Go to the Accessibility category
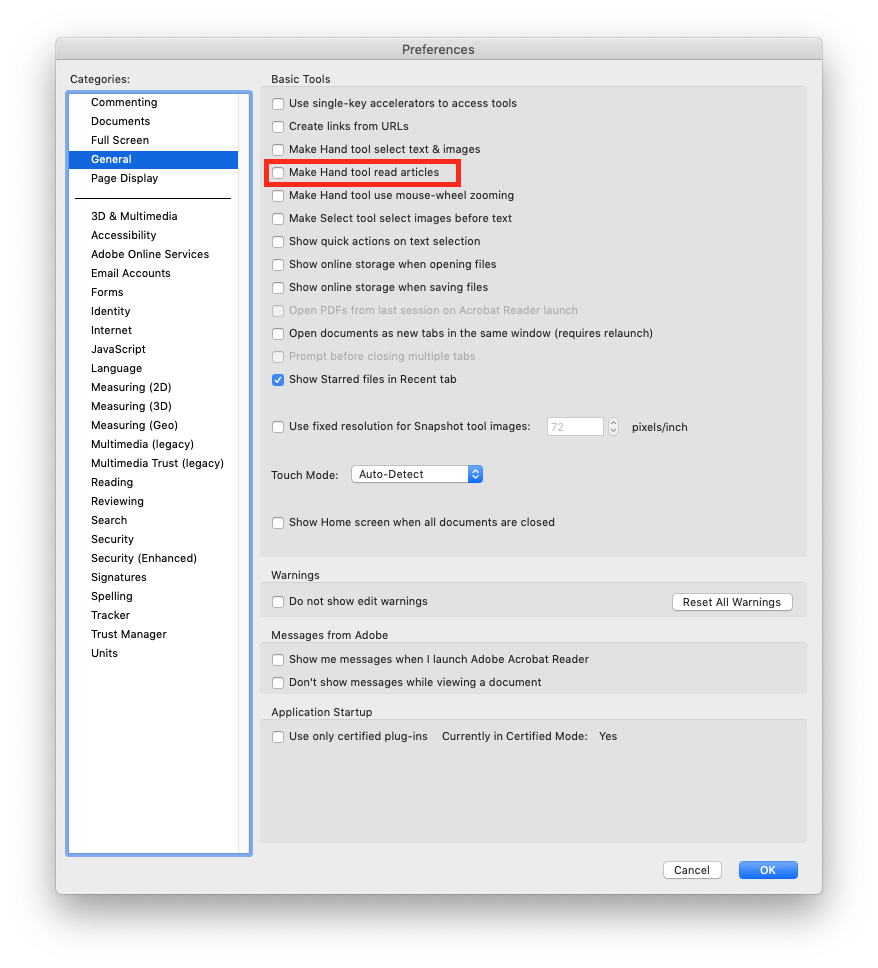 pyautogui.click(x=124, y=235)
